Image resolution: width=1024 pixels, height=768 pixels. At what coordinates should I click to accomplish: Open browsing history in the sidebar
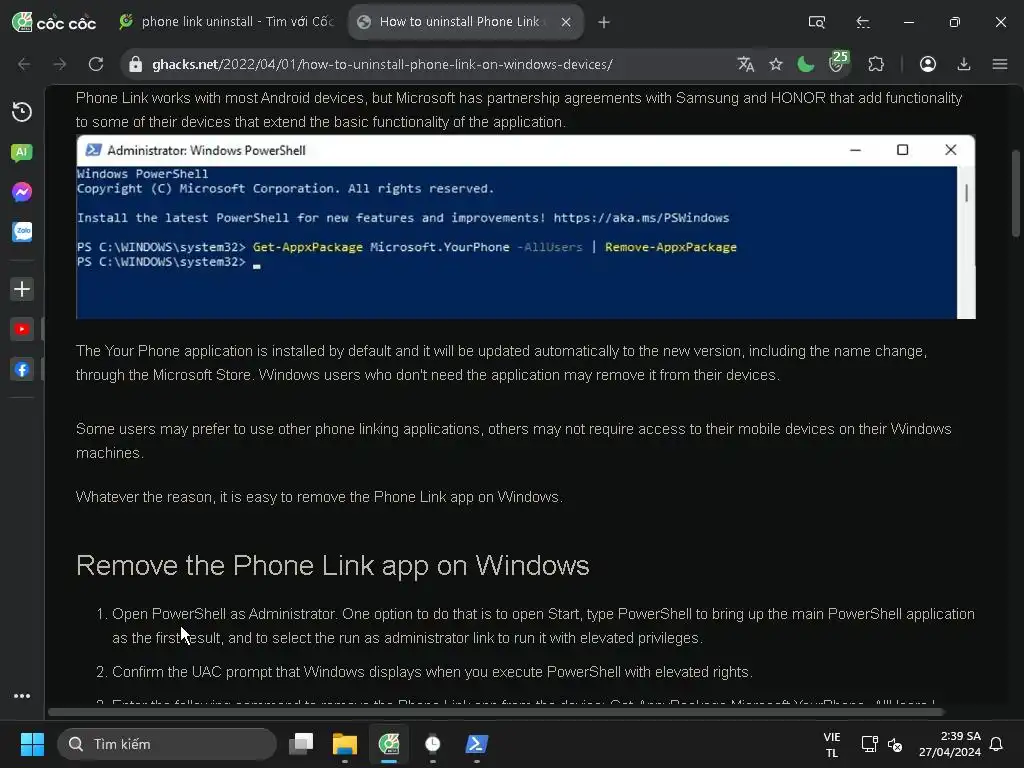pyautogui.click(x=22, y=112)
